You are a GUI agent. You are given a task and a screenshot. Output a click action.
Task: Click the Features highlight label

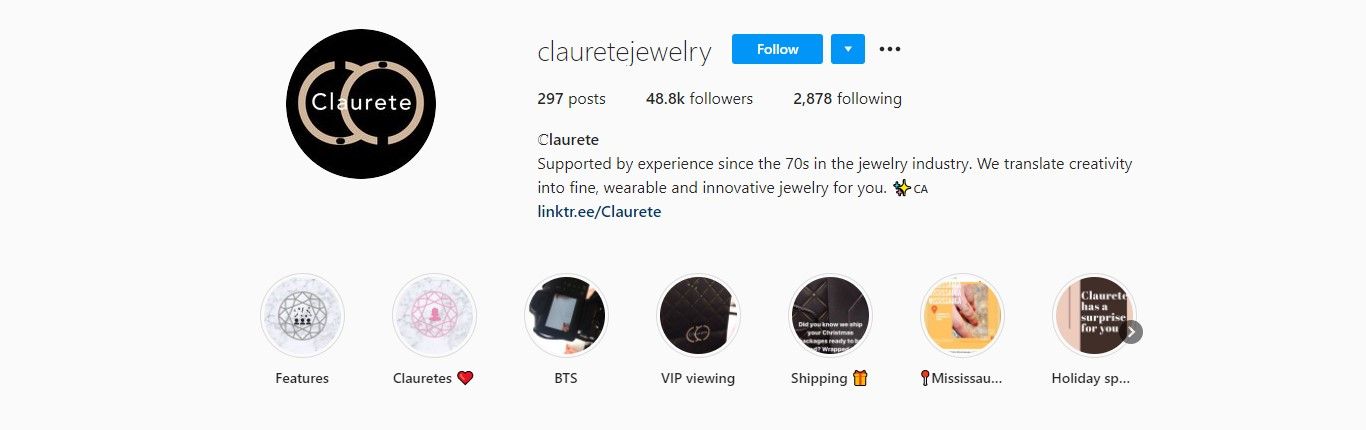coord(302,379)
